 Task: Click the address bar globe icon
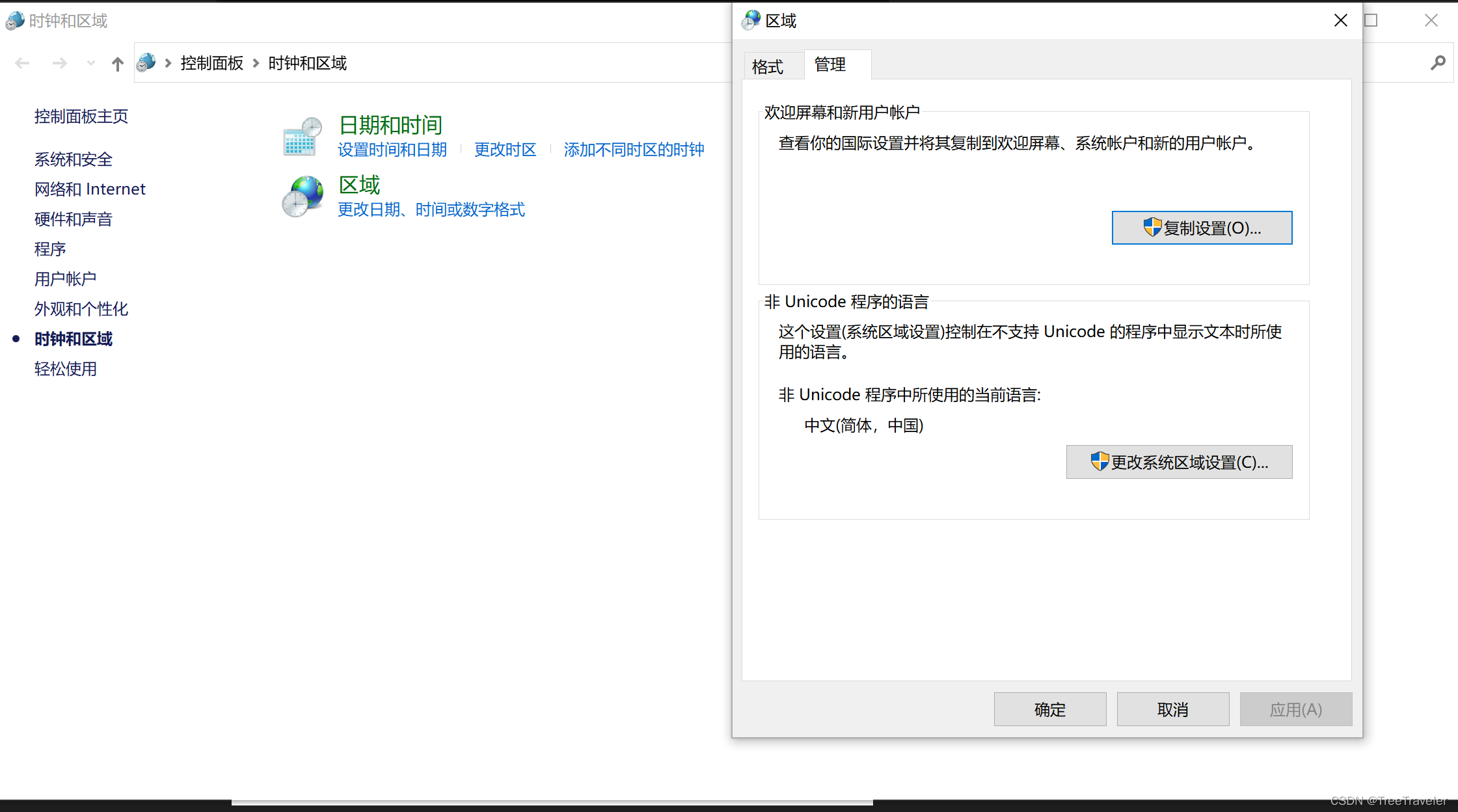[x=146, y=62]
